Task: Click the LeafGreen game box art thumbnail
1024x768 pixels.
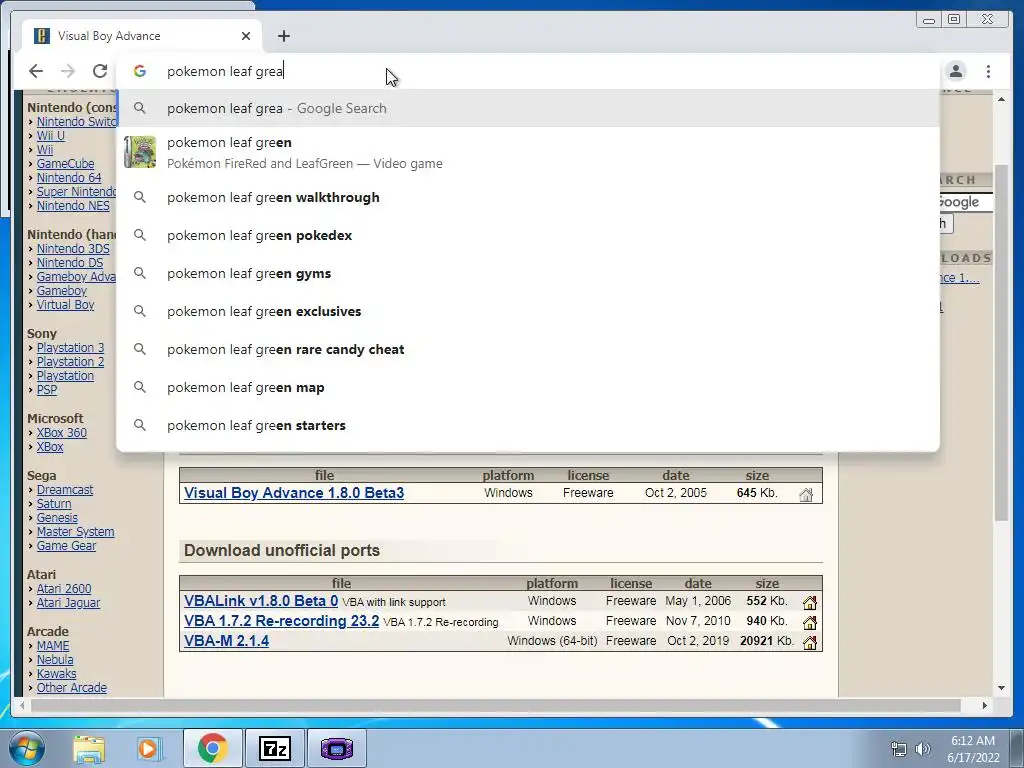Action: (x=140, y=152)
